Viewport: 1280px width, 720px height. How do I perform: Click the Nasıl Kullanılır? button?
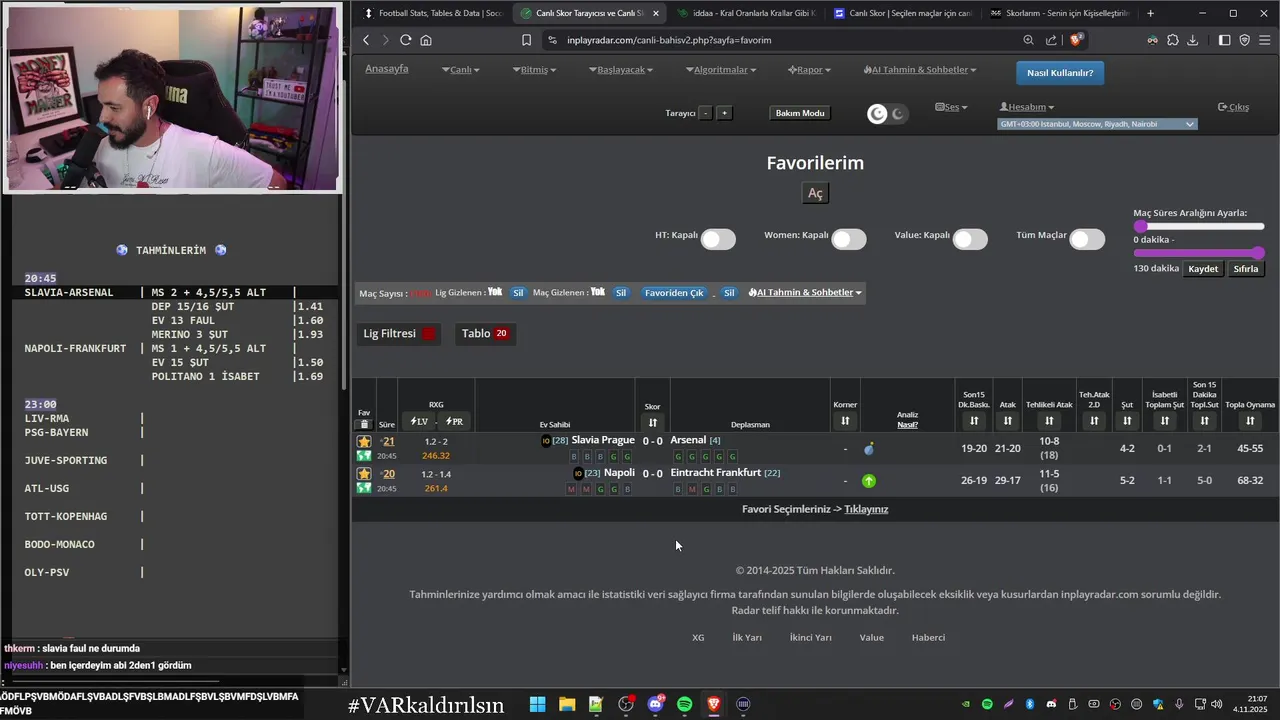(1060, 72)
